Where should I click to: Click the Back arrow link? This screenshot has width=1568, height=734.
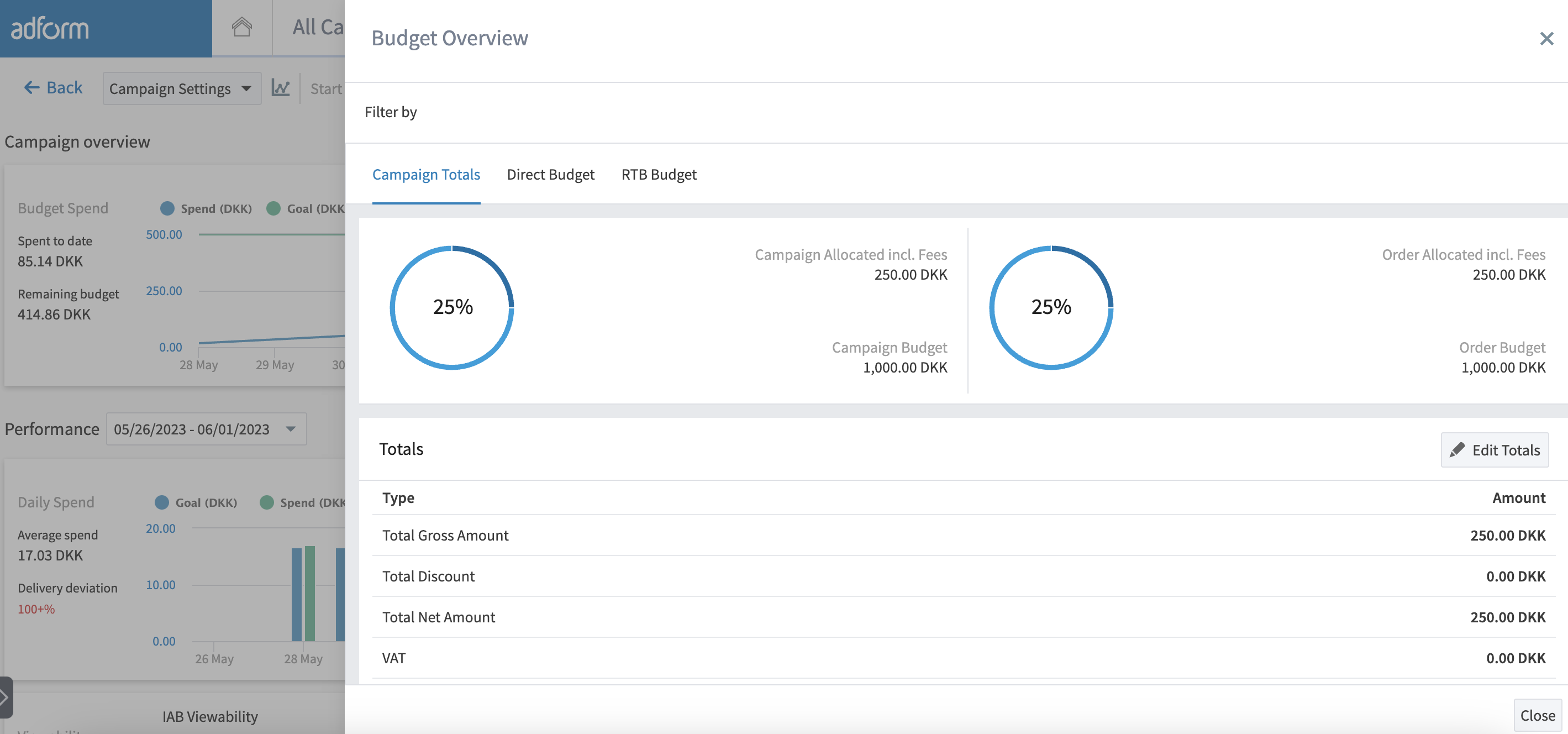click(x=53, y=88)
